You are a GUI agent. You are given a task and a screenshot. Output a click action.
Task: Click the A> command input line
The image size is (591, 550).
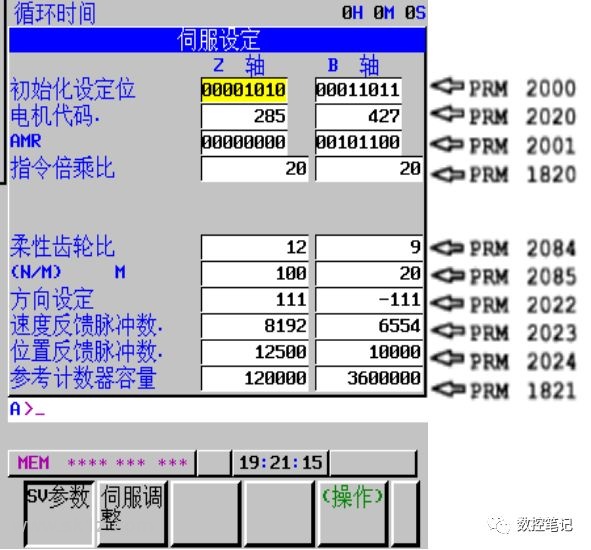218,409
